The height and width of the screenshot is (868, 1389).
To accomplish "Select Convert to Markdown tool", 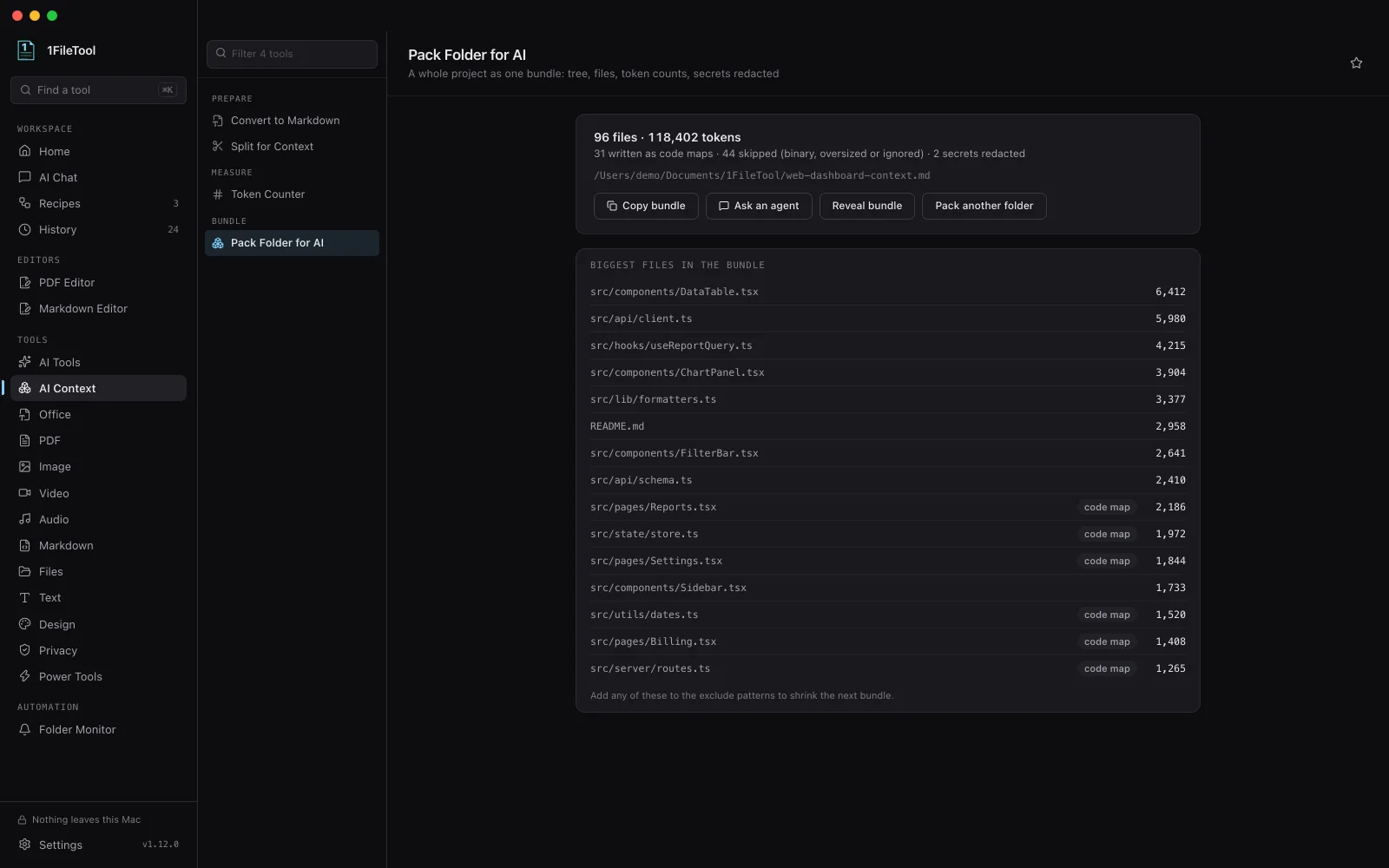I will pyautogui.click(x=292, y=121).
